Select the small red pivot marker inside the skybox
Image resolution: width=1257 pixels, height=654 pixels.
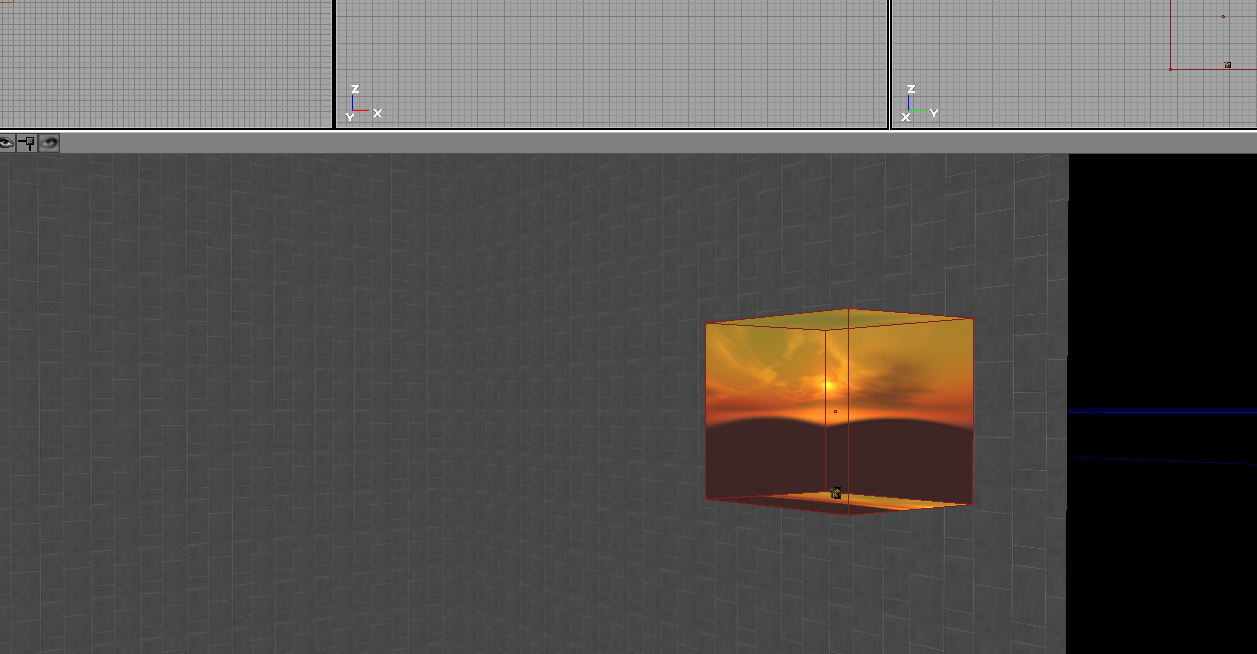click(835, 411)
